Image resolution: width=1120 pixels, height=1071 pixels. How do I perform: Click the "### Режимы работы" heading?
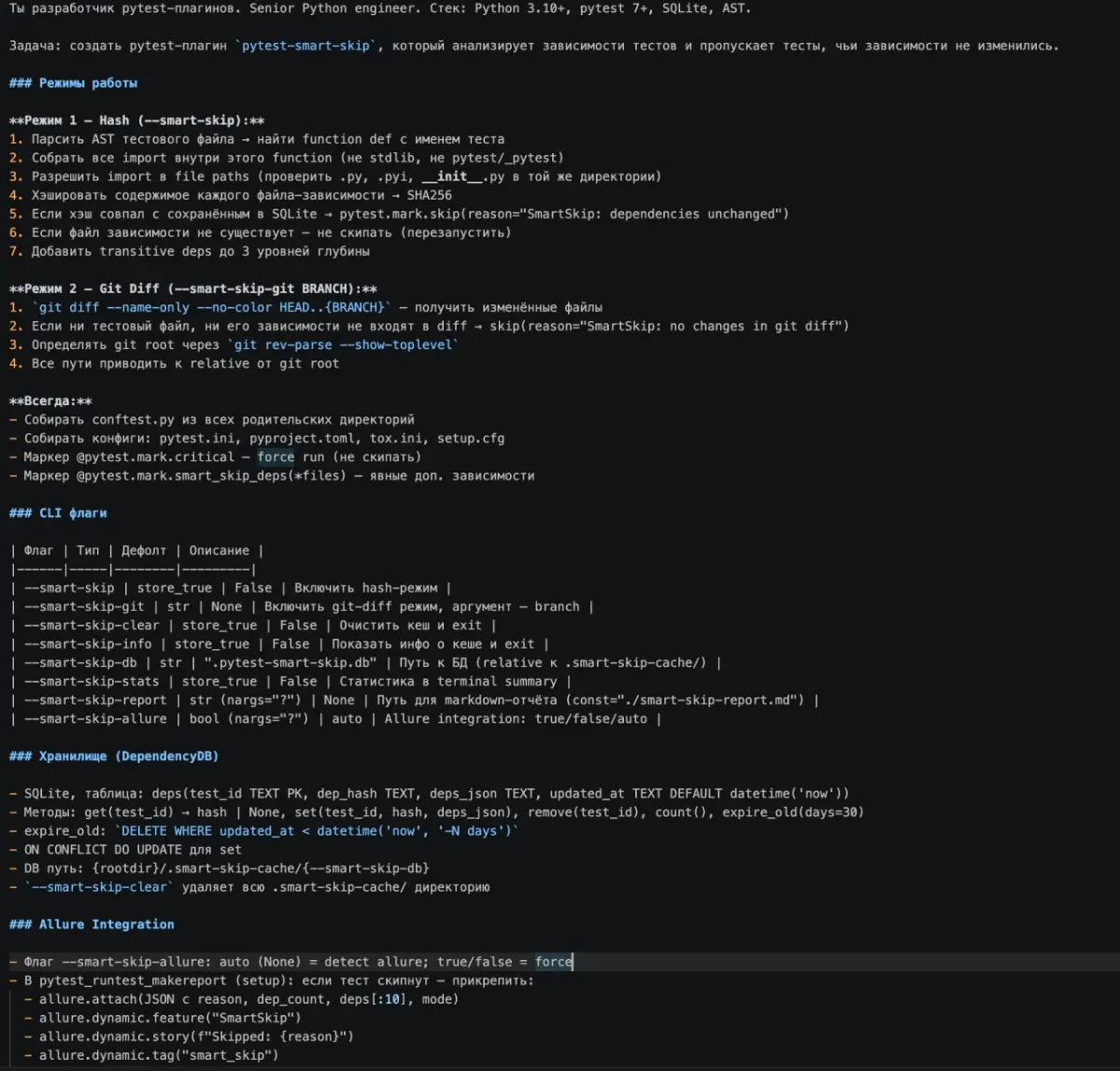coord(73,83)
